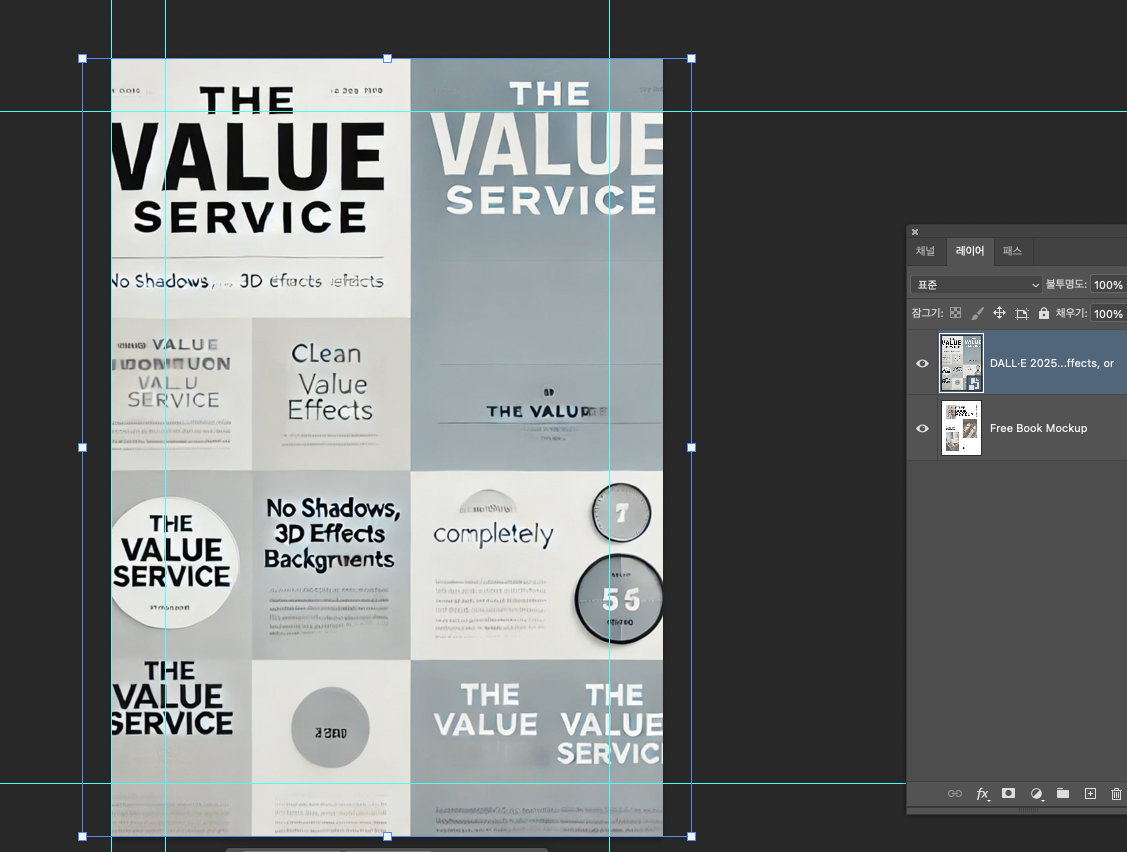Toggle artboard nesting lock icon
Image resolution: width=1127 pixels, height=852 pixels.
[1021, 313]
